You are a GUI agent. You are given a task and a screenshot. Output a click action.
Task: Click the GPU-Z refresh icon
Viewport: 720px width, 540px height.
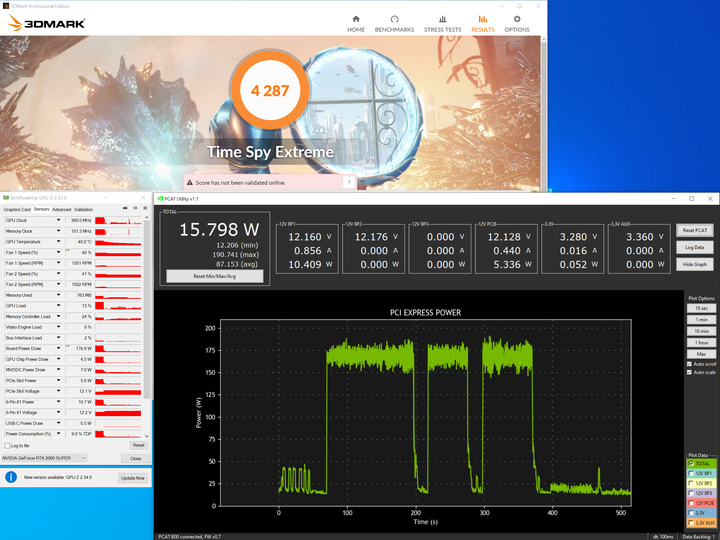point(135,208)
